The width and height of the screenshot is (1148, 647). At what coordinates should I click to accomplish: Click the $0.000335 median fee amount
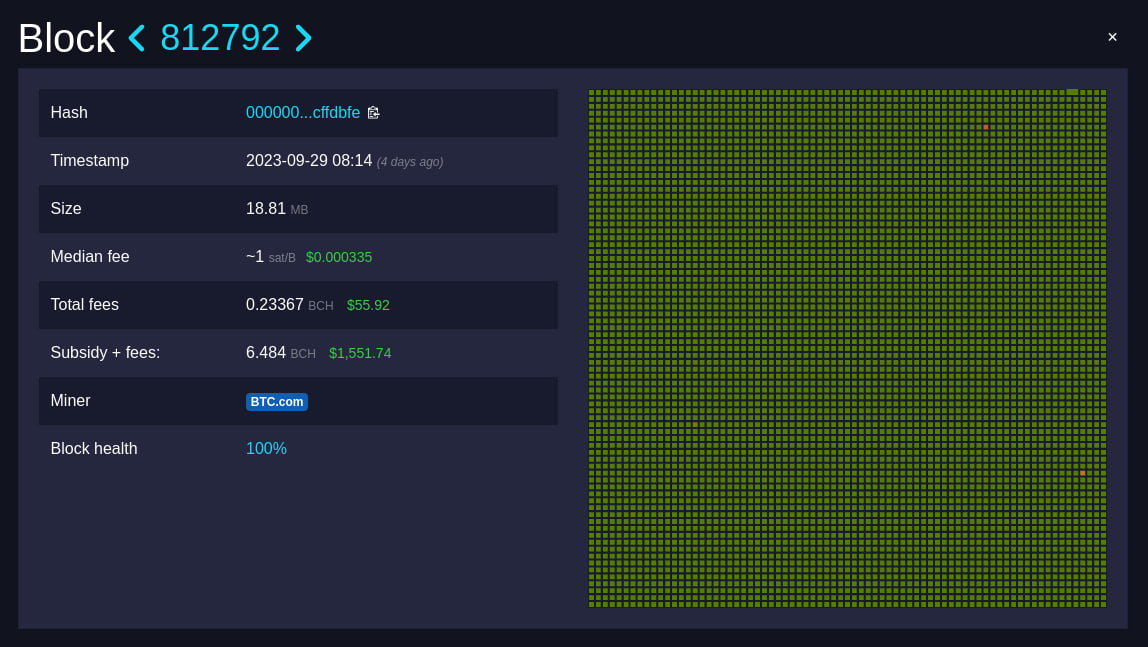point(339,257)
